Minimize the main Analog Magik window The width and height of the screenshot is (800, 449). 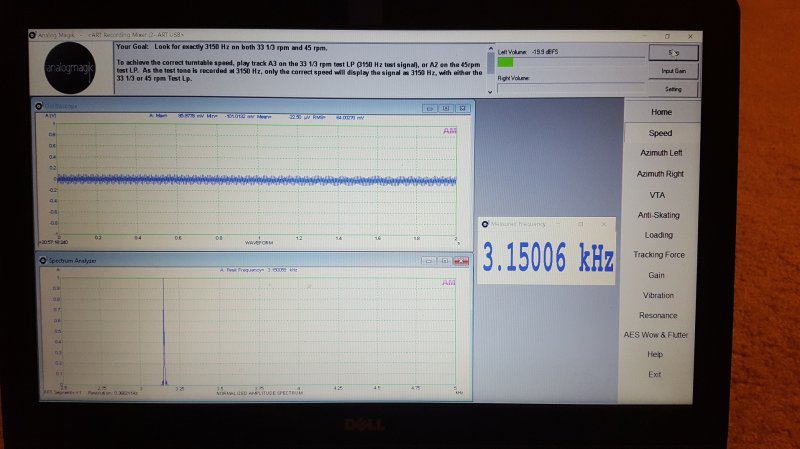644,36
